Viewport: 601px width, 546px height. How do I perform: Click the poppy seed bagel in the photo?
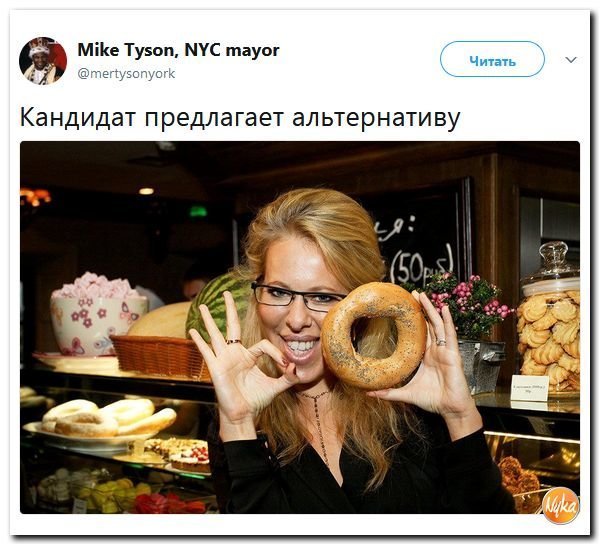[x=374, y=336]
